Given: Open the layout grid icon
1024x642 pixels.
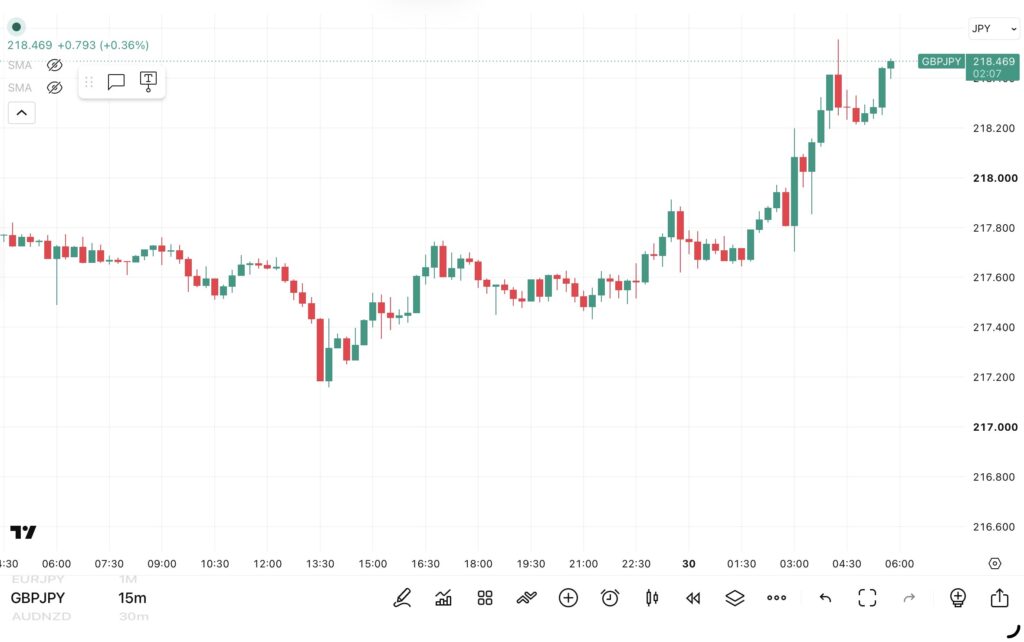Looking at the screenshot, I should coord(485,598).
